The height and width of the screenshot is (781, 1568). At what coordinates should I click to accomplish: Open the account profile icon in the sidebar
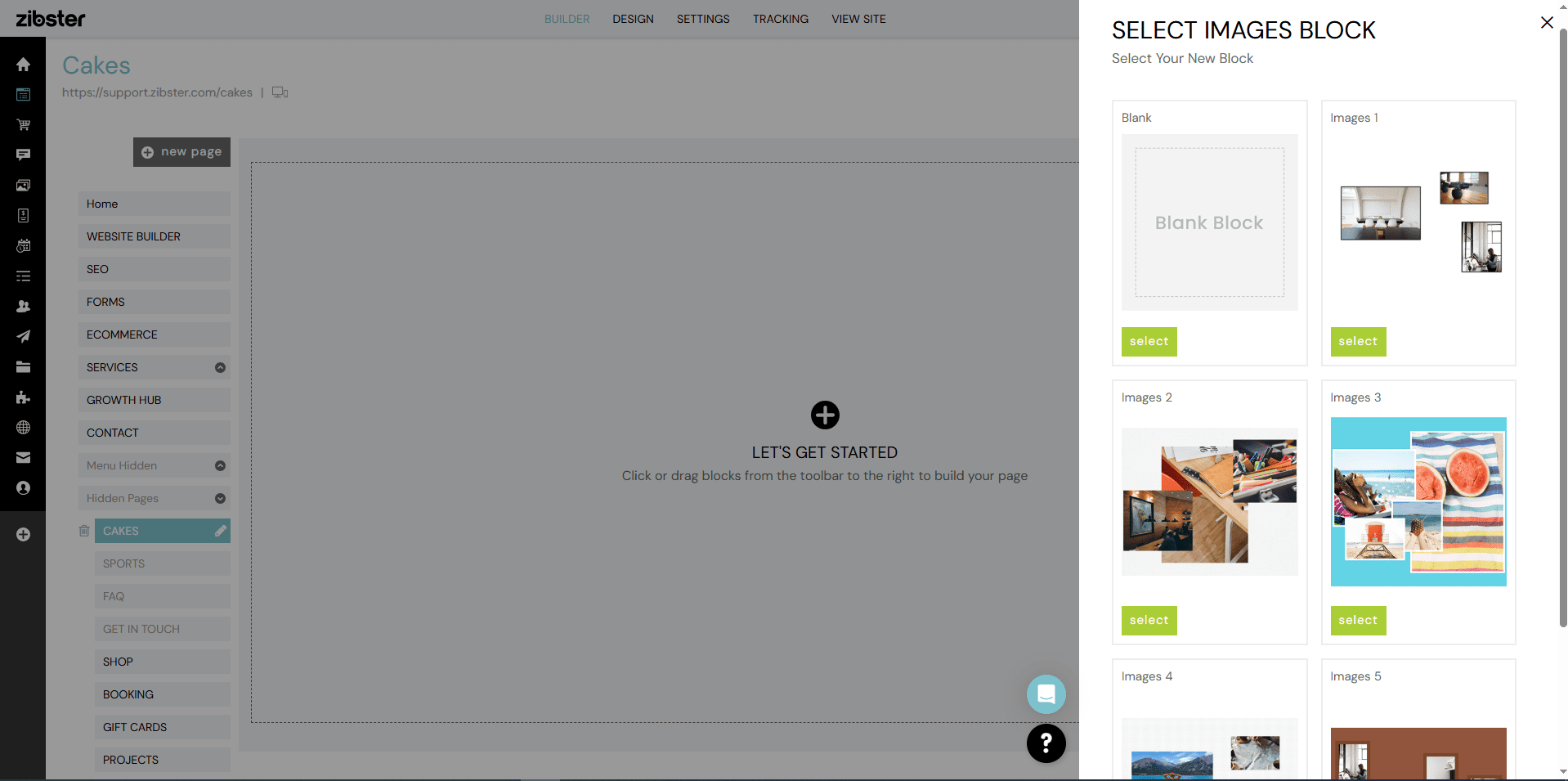(23, 488)
